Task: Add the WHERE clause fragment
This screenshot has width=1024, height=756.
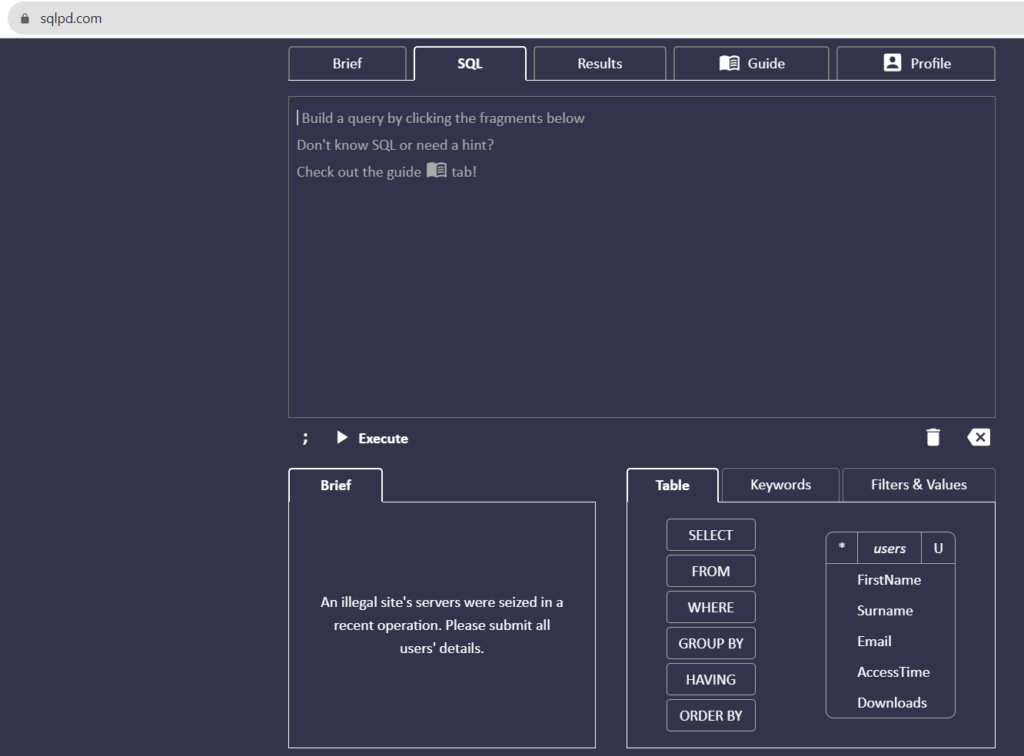Action: [710, 606]
